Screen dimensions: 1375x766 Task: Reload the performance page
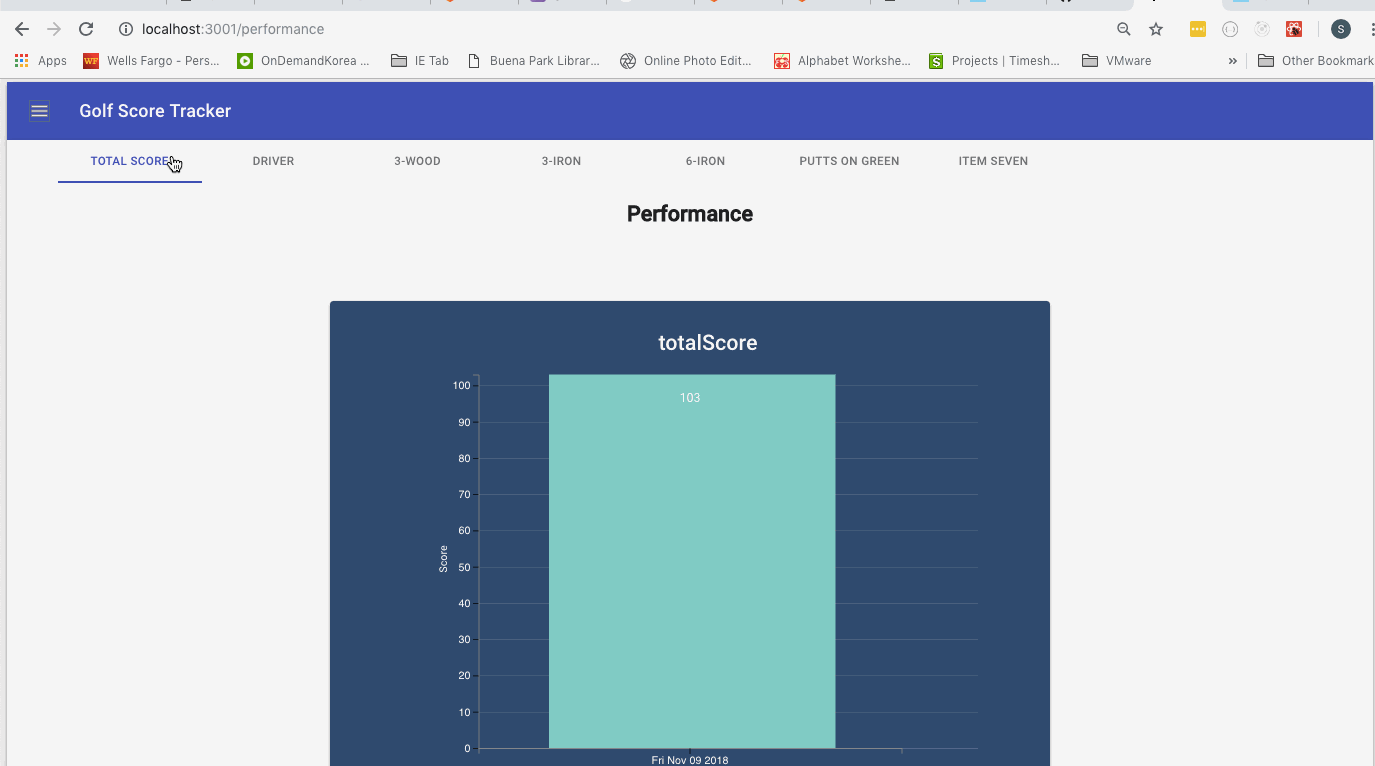86,29
